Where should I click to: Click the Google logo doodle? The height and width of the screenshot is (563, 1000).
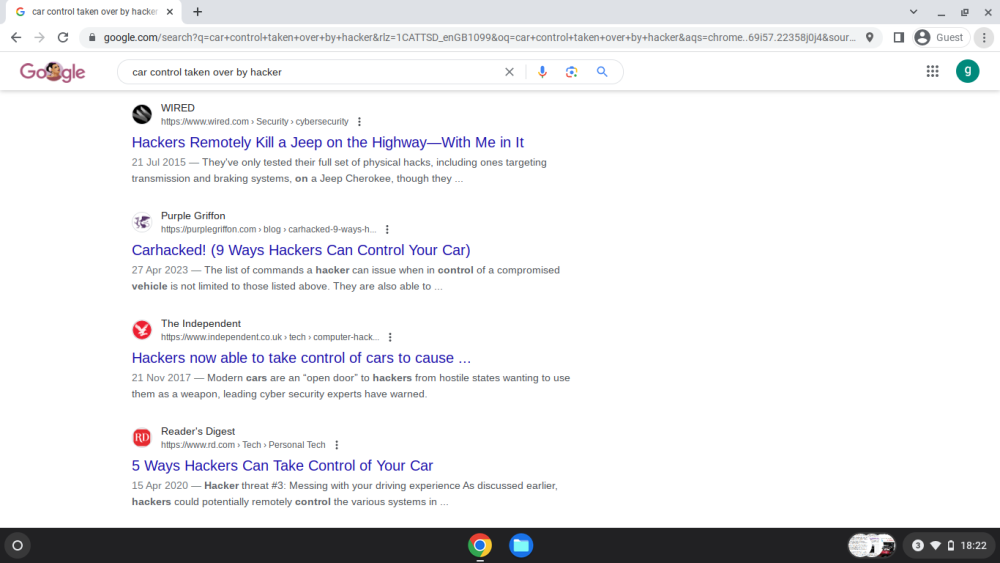click(52, 71)
